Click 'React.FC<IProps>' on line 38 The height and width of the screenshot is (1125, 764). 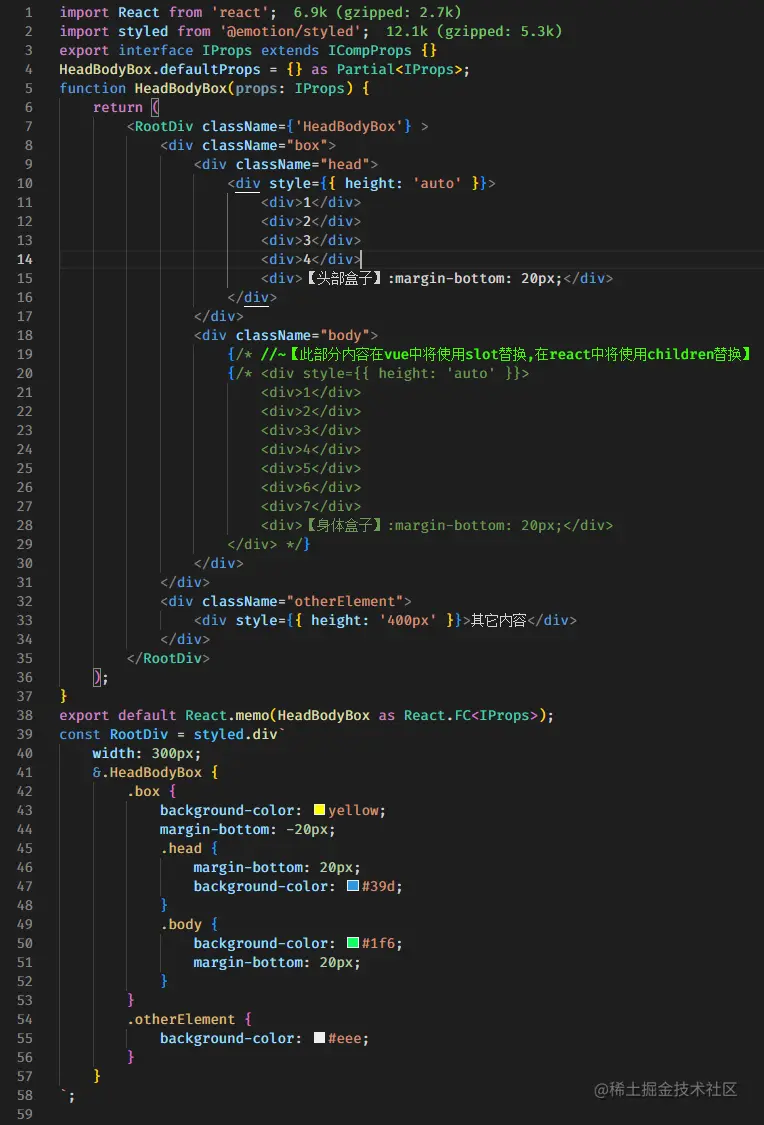tap(471, 715)
